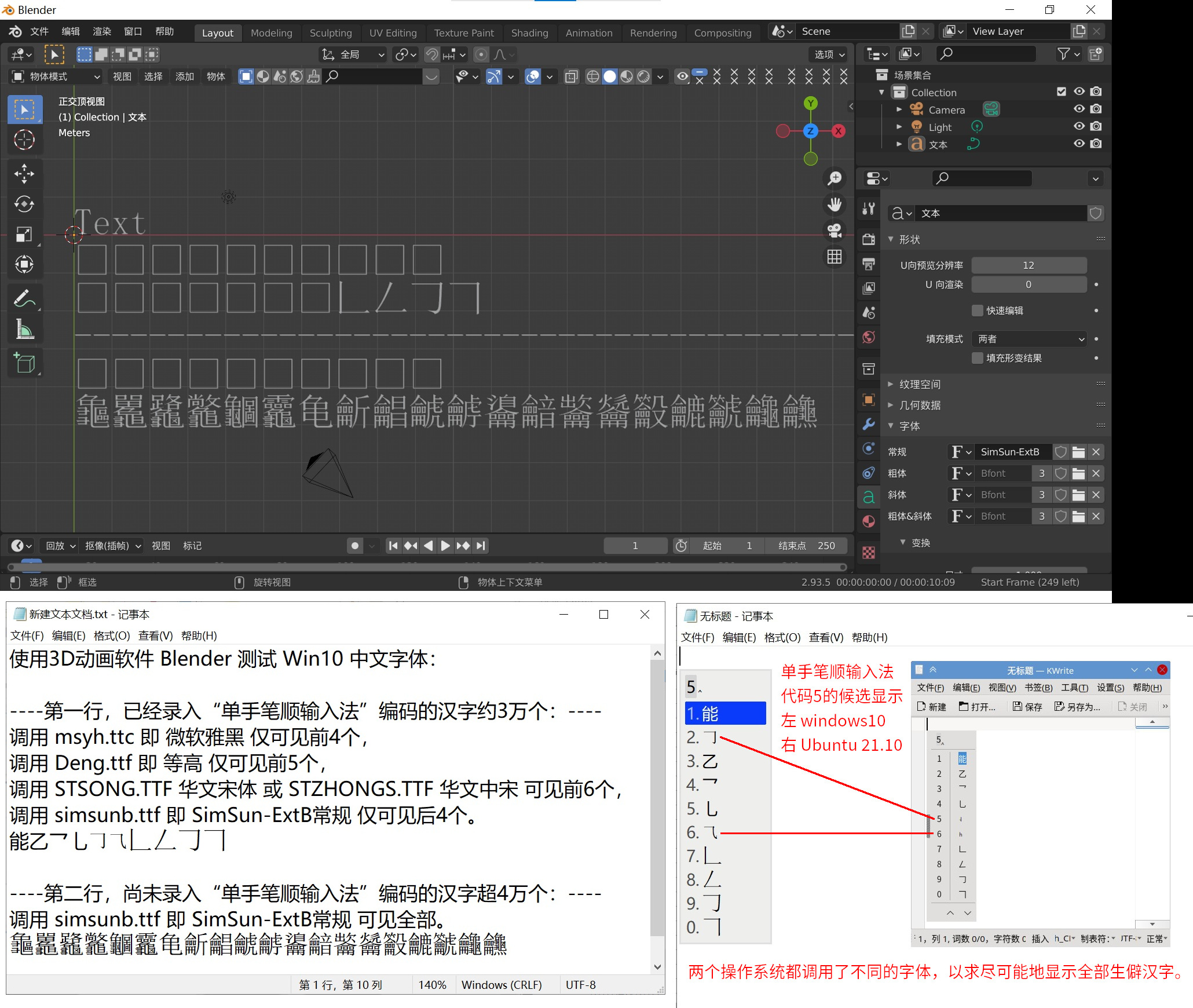Viewport: 1193px width, 1008px height.
Task: Open the Render properties tab
Action: [x=869, y=239]
